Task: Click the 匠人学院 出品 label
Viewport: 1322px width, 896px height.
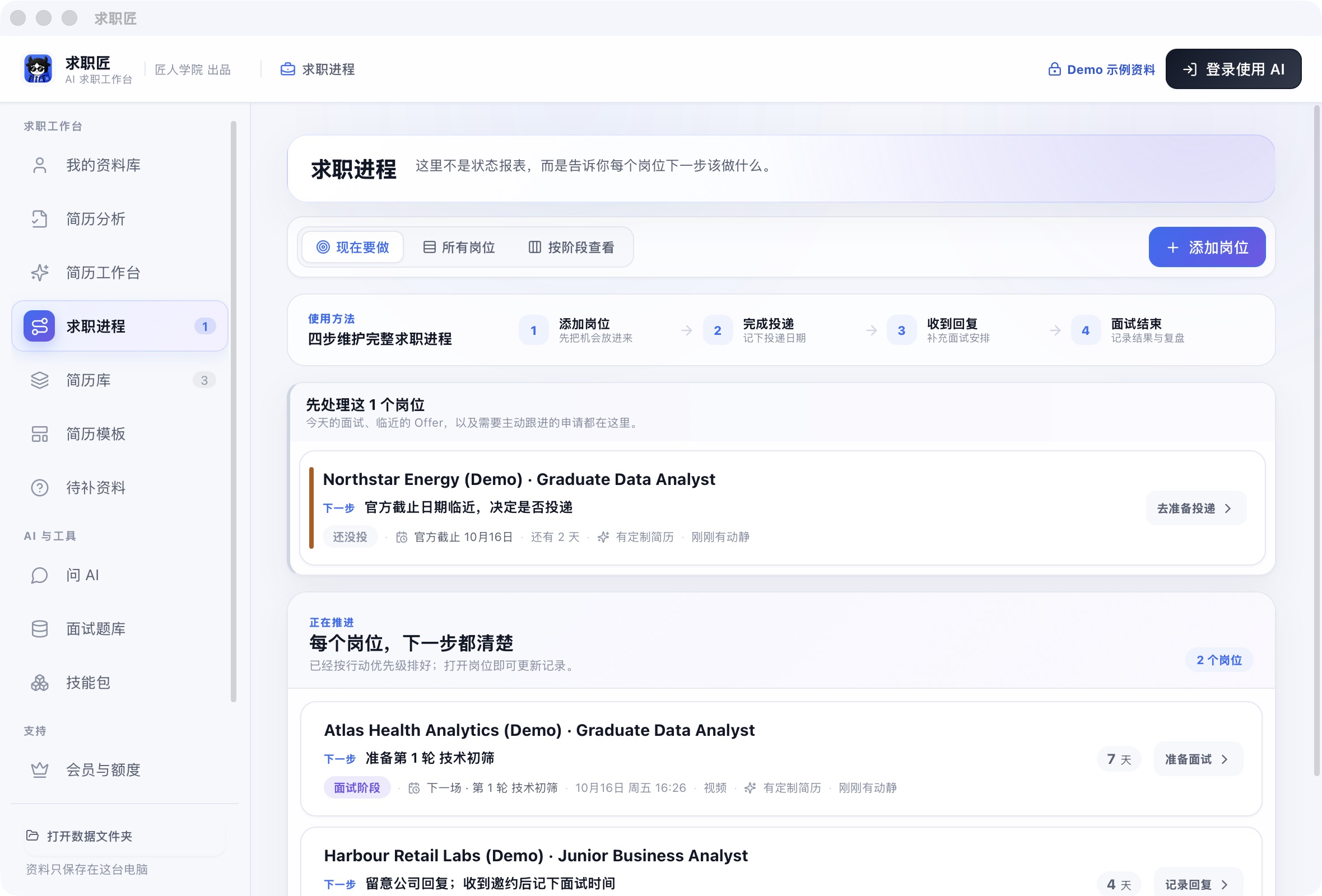Action: coord(193,69)
